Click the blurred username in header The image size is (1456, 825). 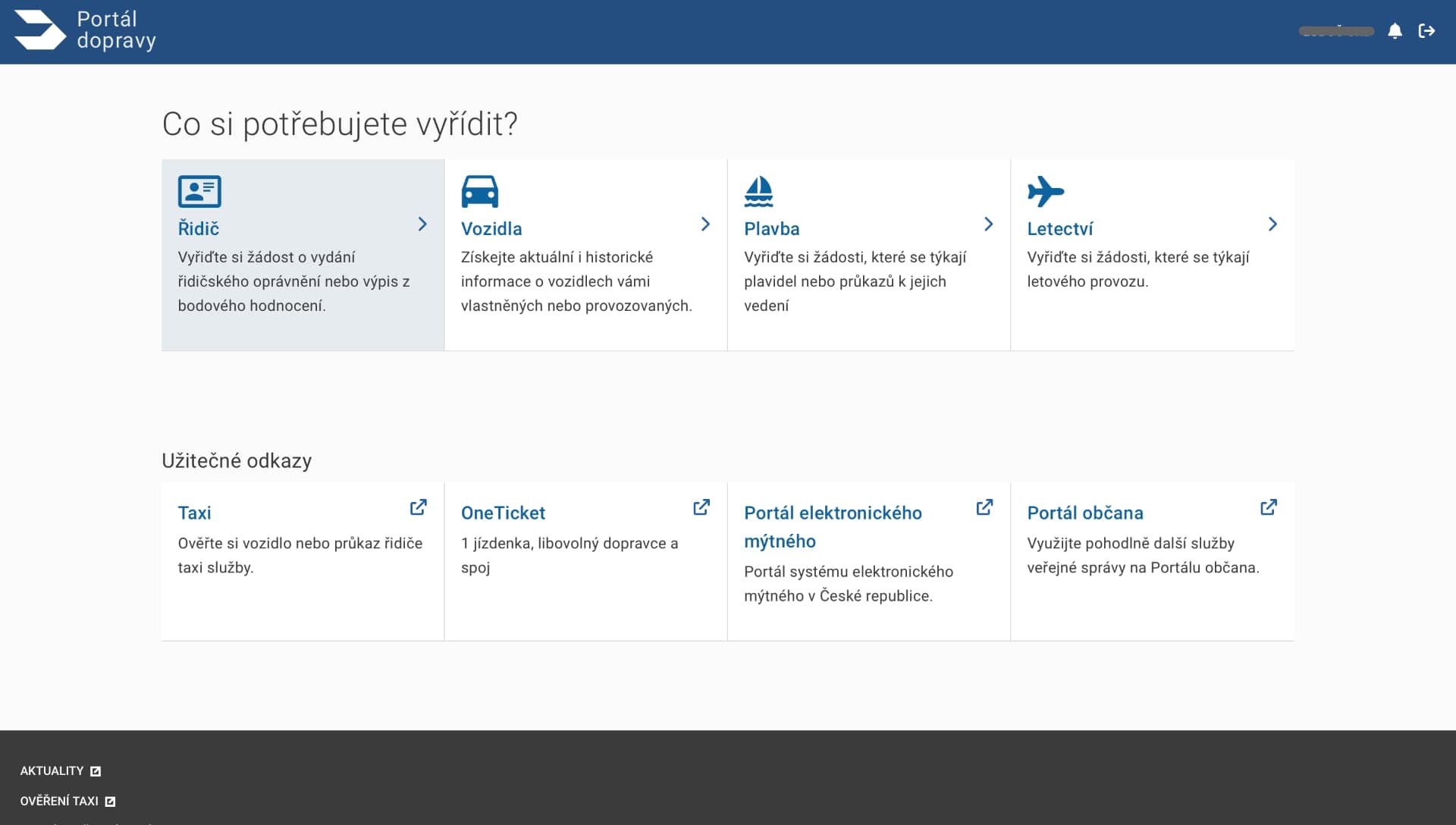(x=1336, y=31)
